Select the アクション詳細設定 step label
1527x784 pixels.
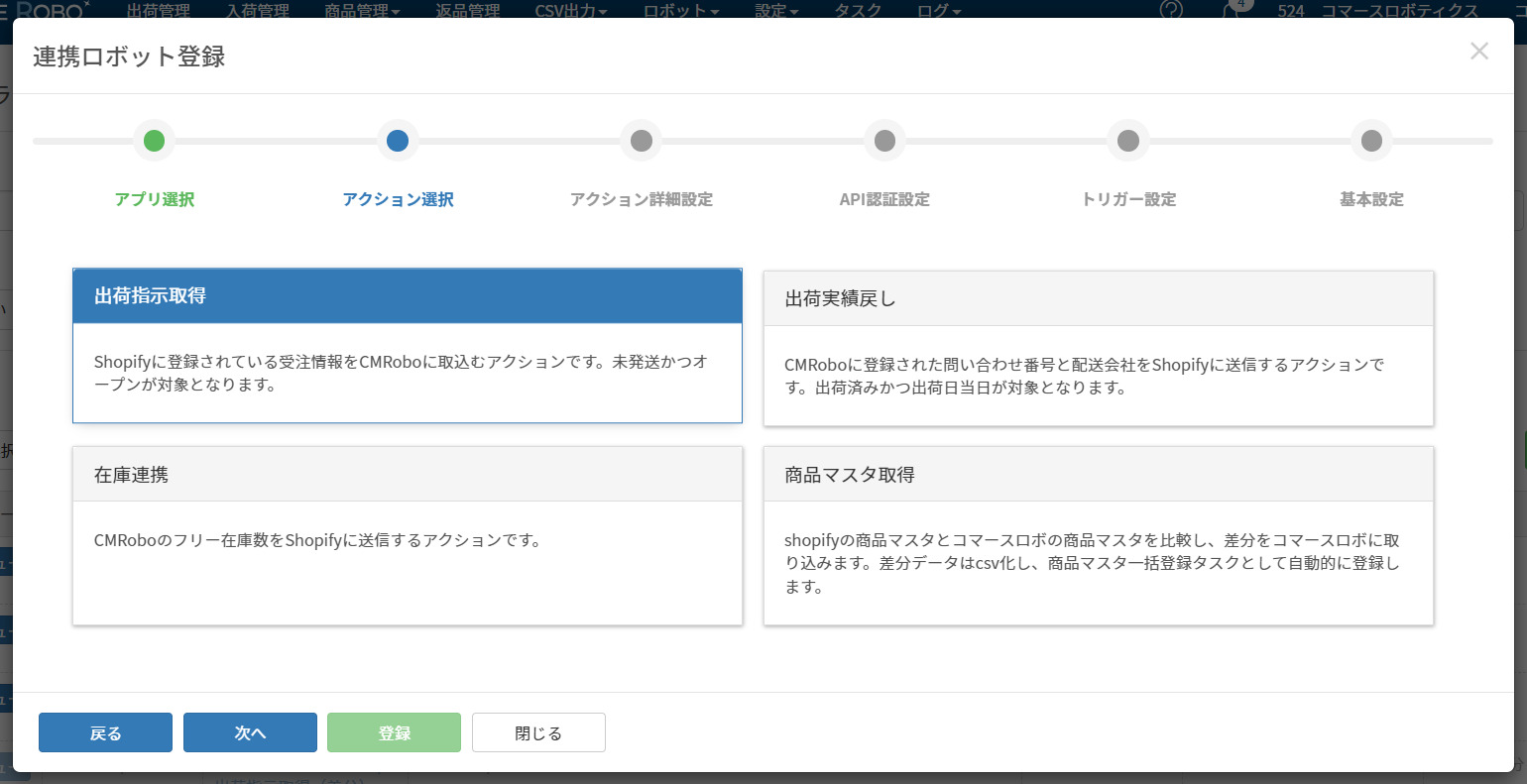(x=642, y=199)
